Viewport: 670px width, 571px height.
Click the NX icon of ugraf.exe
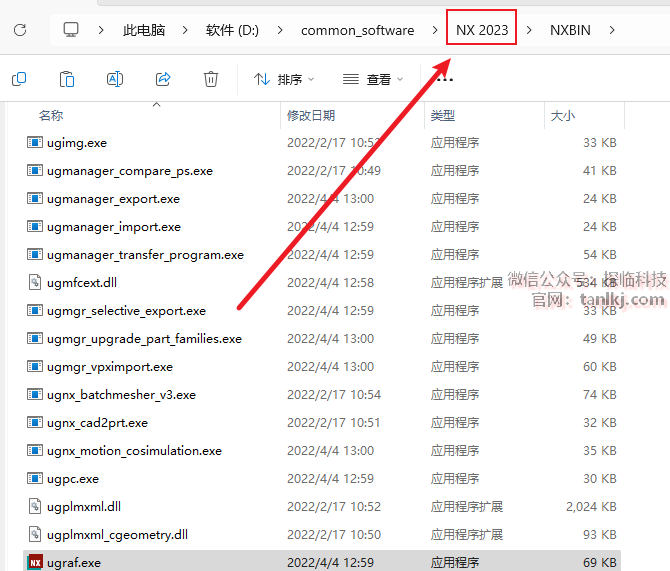pyautogui.click(x=35, y=562)
